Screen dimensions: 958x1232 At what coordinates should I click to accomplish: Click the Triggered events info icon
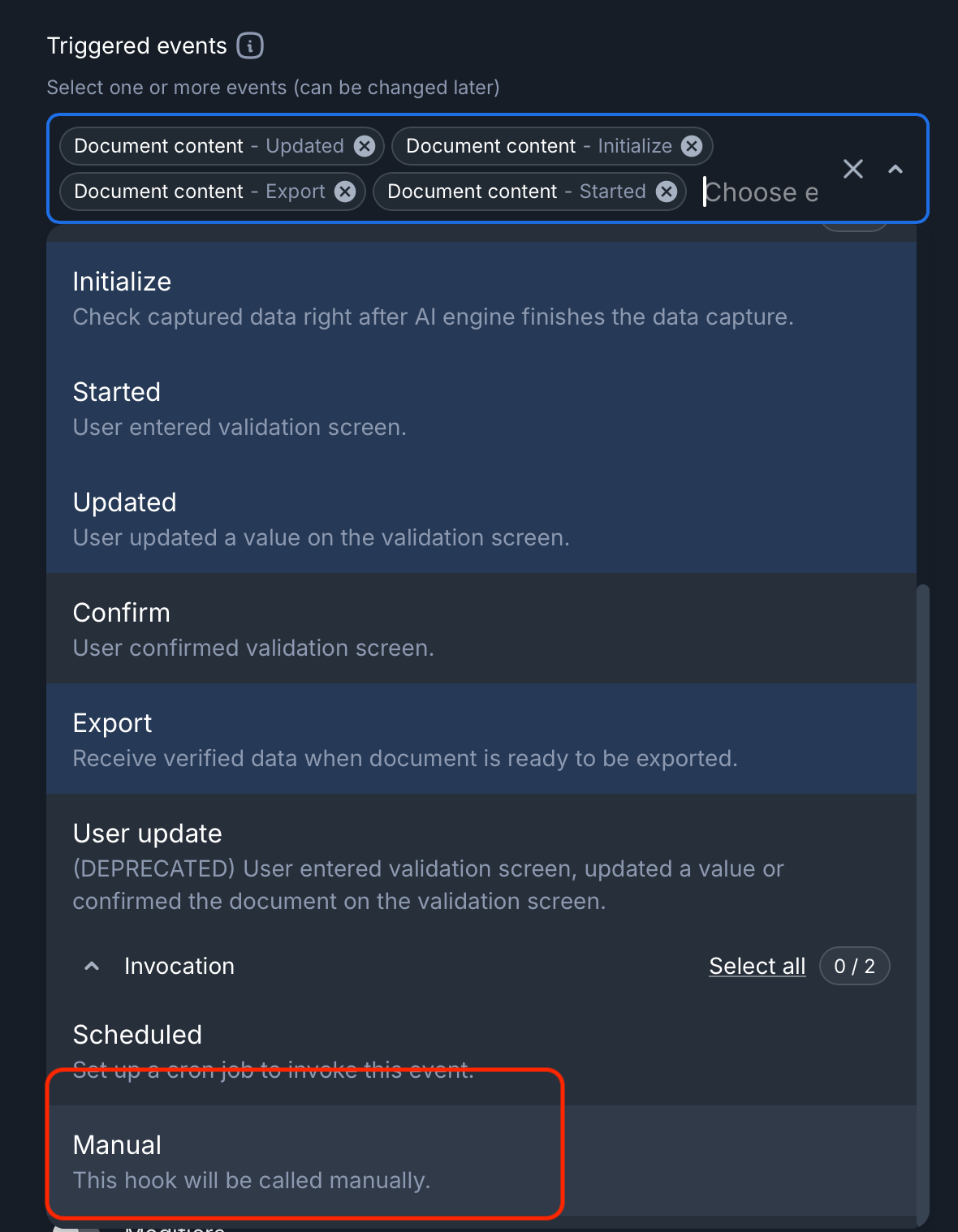point(250,45)
